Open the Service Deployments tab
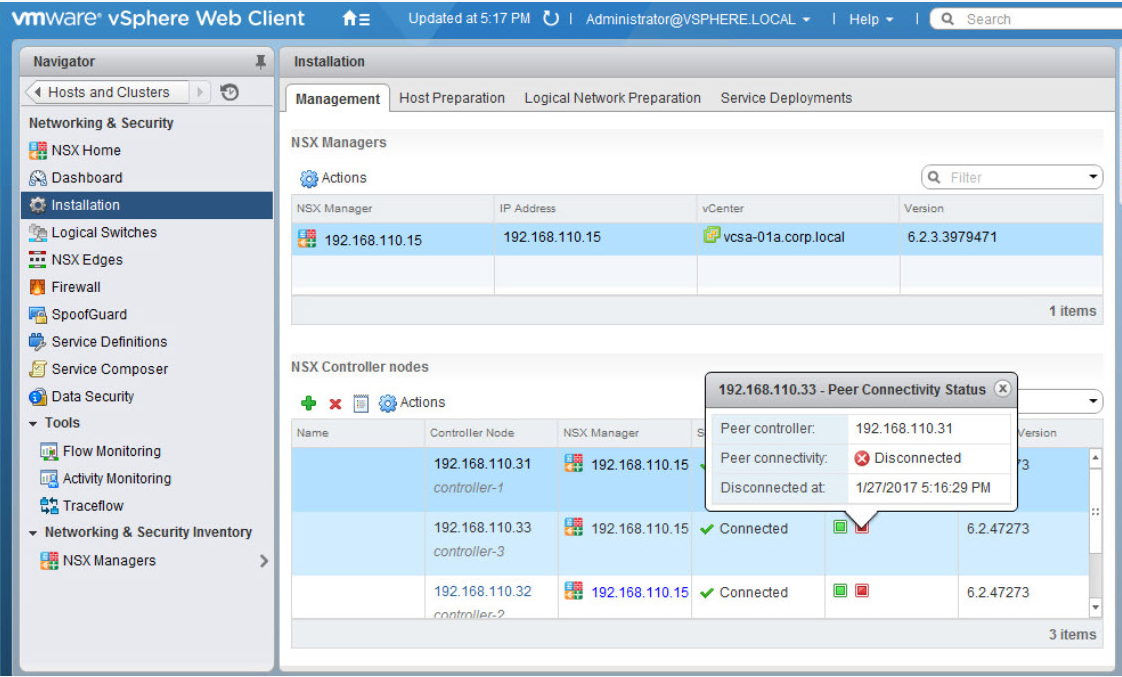1122x677 pixels. point(785,98)
